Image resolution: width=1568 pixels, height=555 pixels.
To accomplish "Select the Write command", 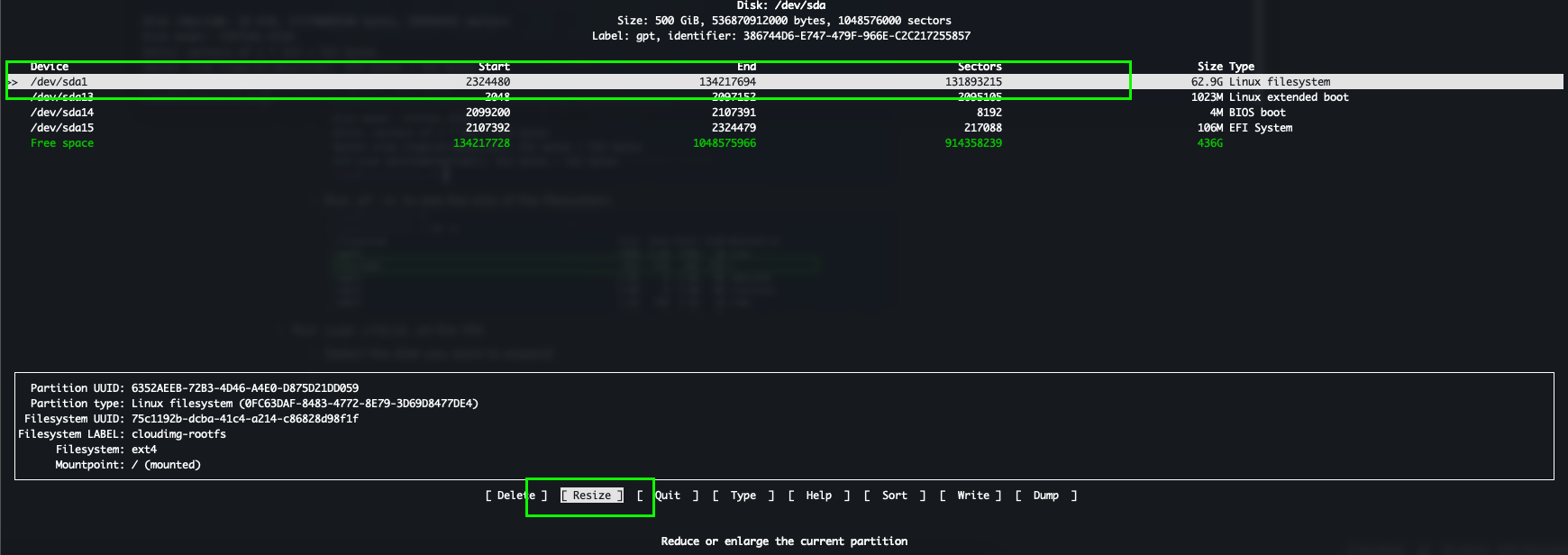I will [971, 496].
